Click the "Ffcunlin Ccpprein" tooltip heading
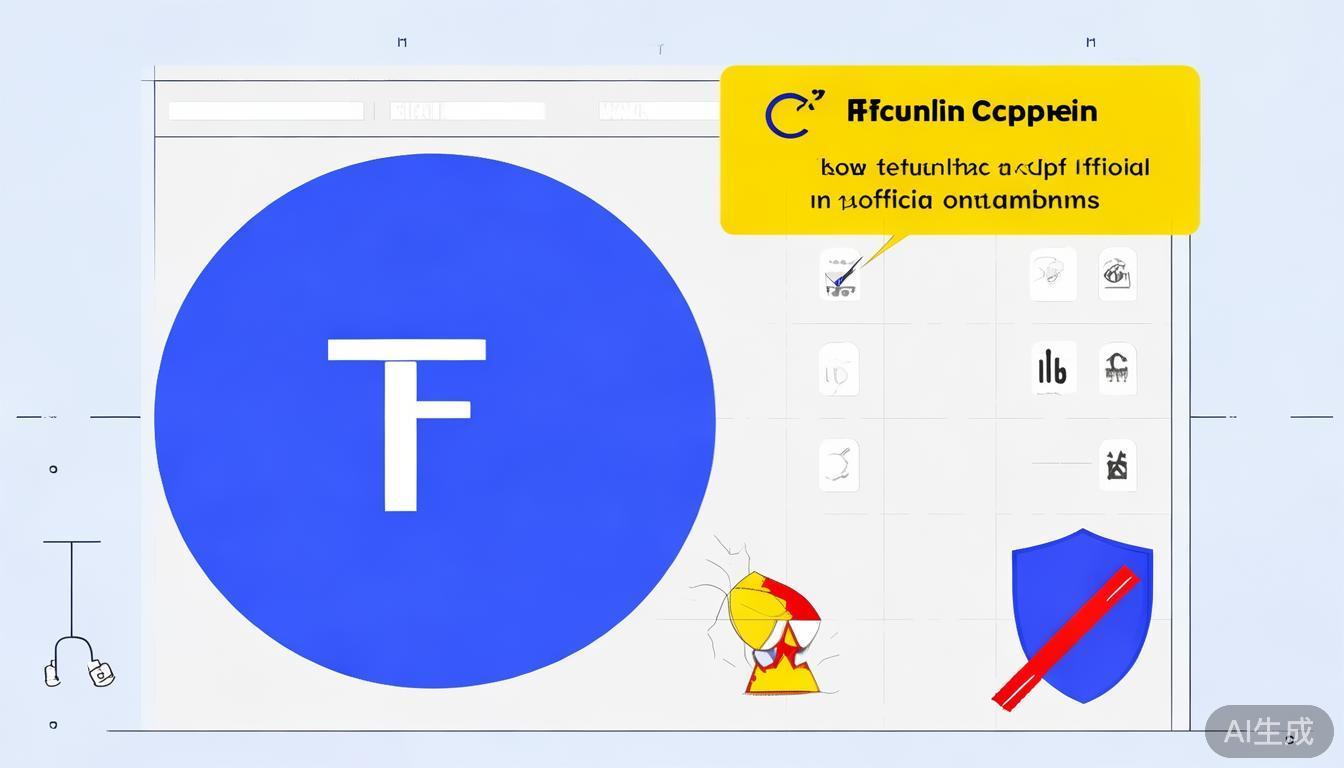 click(x=971, y=111)
